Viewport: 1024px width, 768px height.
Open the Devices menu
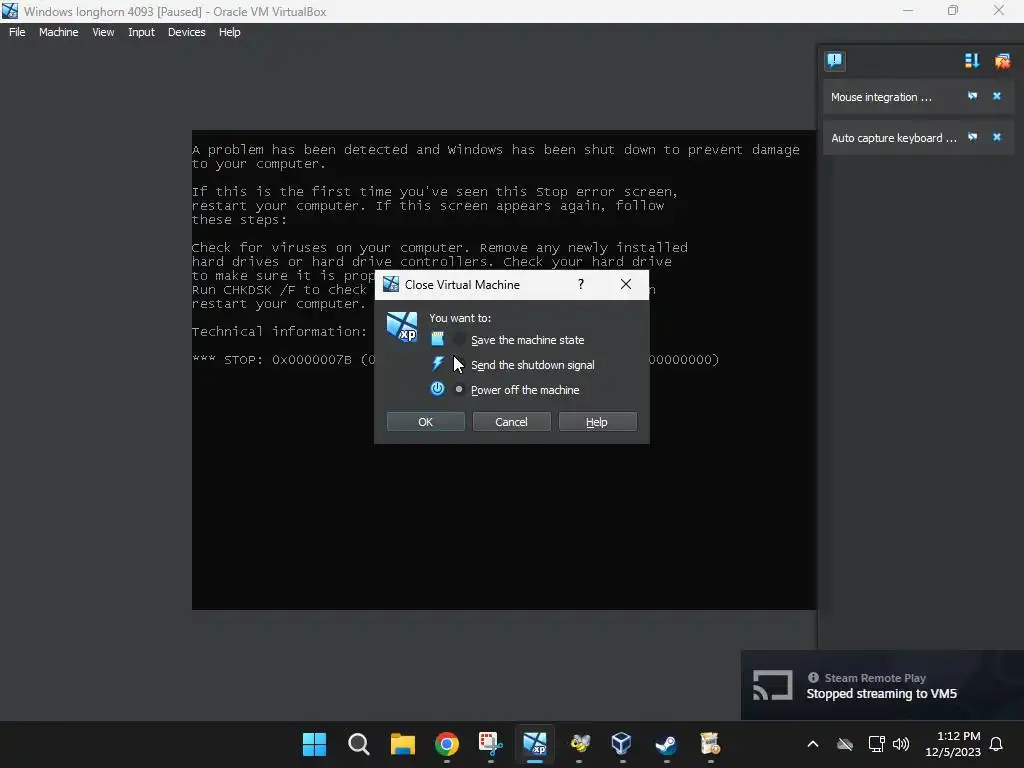pyautogui.click(x=187, y=32)
